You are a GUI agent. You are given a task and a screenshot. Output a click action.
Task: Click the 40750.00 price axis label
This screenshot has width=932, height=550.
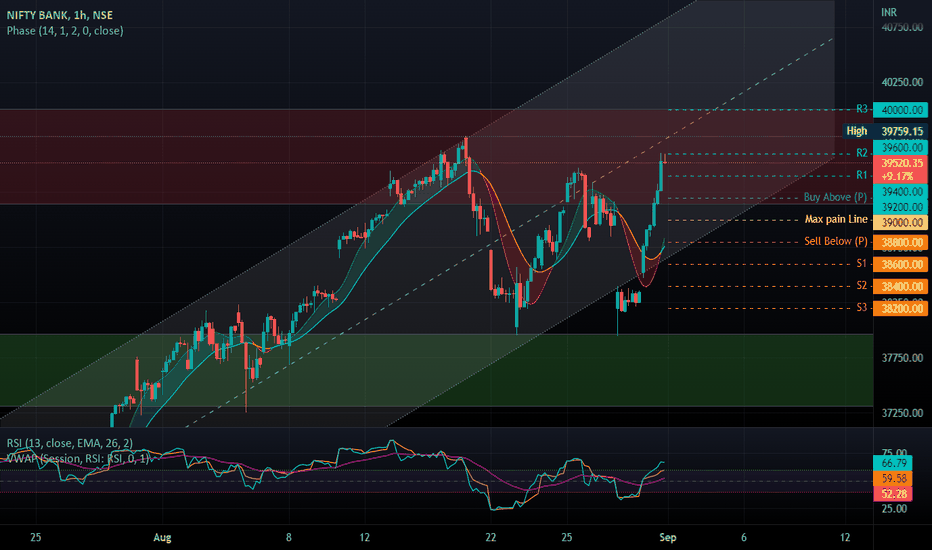(902, 27)
